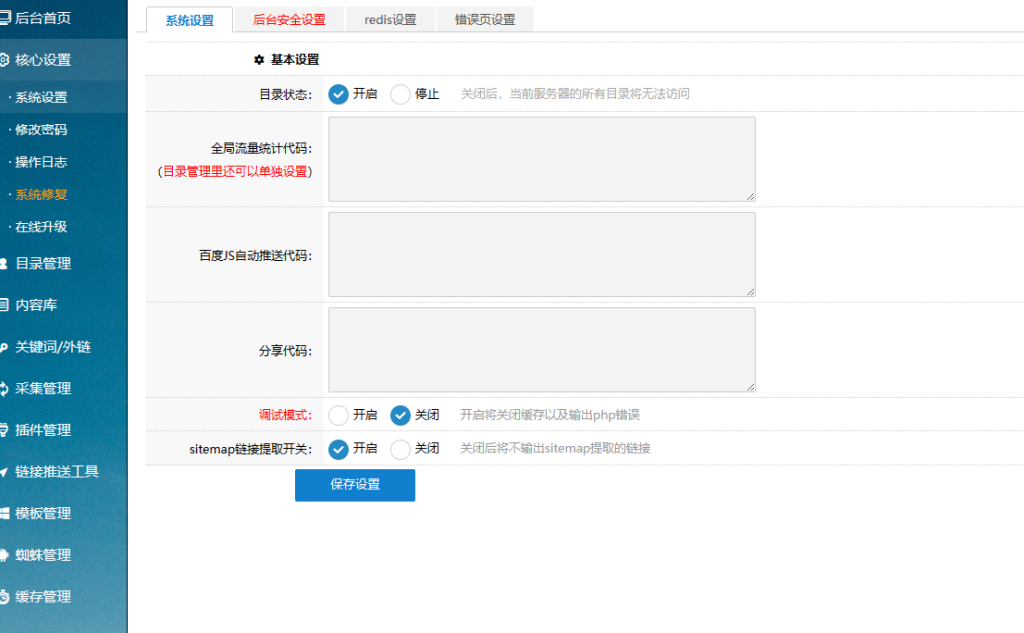The image size is (1024, 633).
Task: Expand the 关键词/外链 sidebar menu
Action: [x=52, y=347]
